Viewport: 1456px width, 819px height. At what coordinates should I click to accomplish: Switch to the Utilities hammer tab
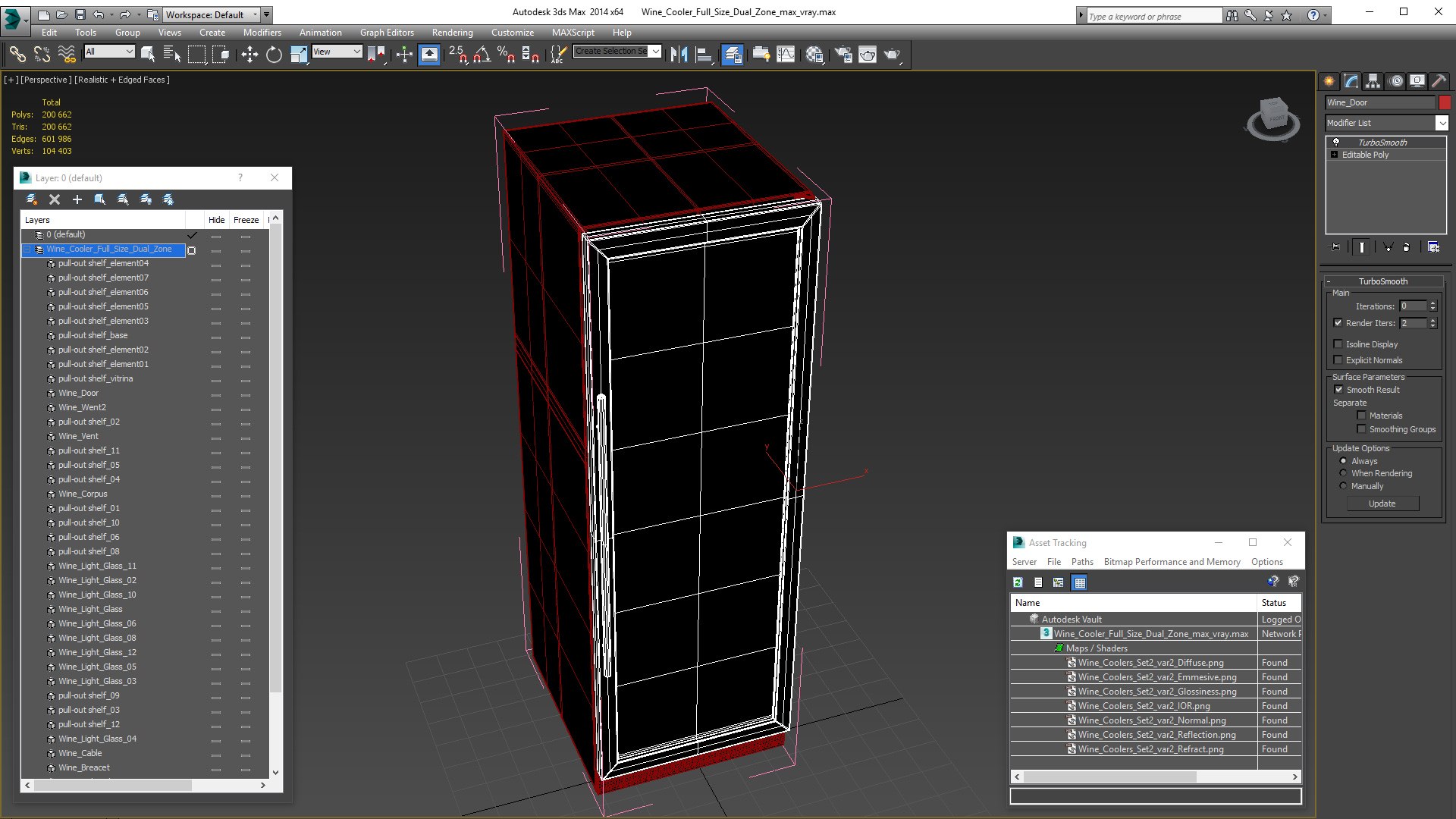click(1439, 81)
